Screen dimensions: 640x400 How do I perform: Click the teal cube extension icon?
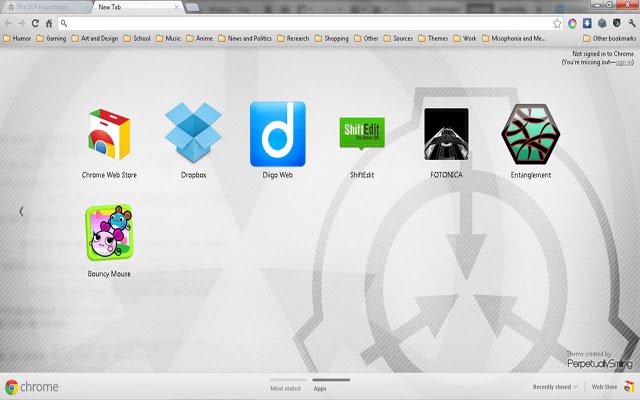coord(602,23)
